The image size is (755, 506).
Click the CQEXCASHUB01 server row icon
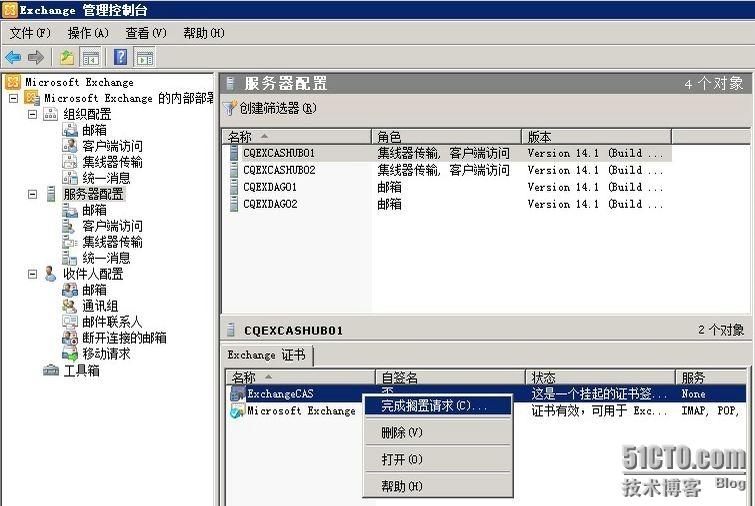coord(234,153)
